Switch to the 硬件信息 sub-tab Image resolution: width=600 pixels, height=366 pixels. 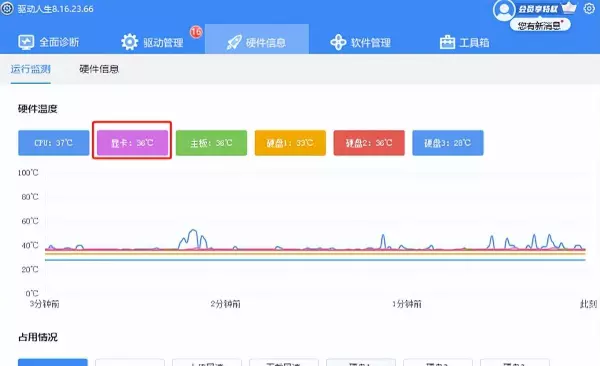point(99,69)
